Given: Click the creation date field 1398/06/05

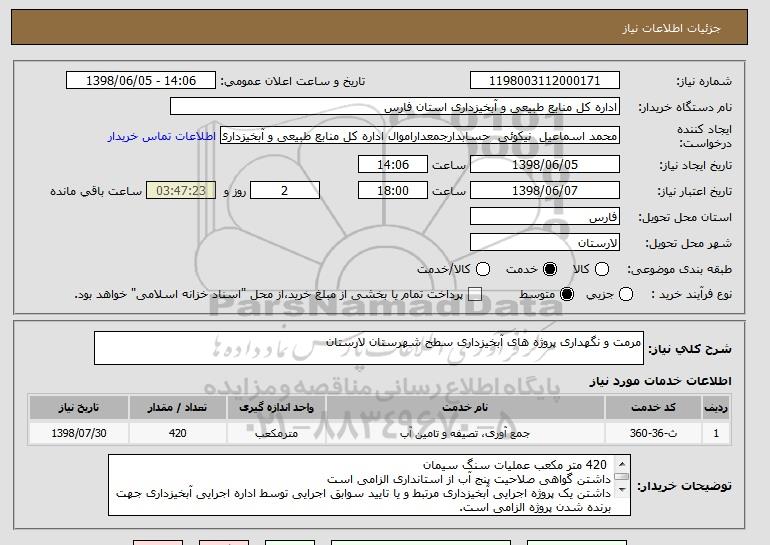Looking at the screenshot, I should [x=545, y=164].
